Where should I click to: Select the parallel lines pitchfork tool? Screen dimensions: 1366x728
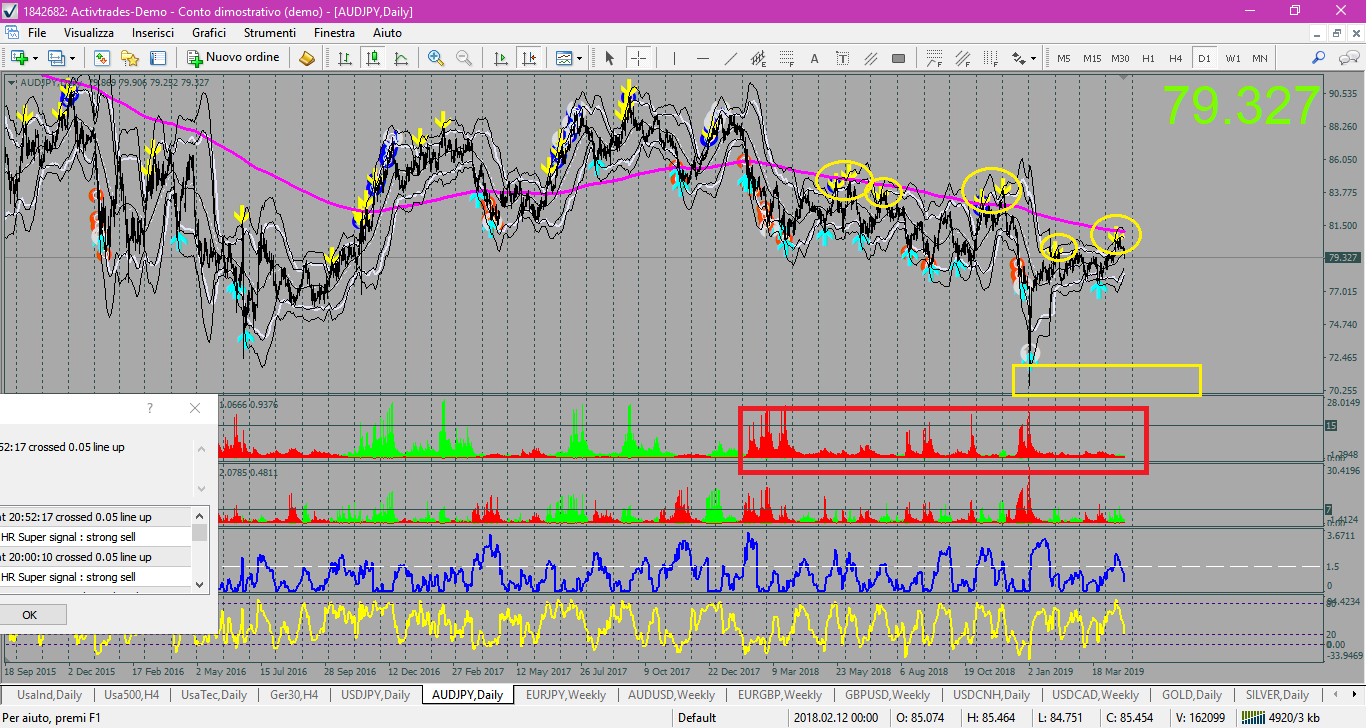(x=870, y=58)
